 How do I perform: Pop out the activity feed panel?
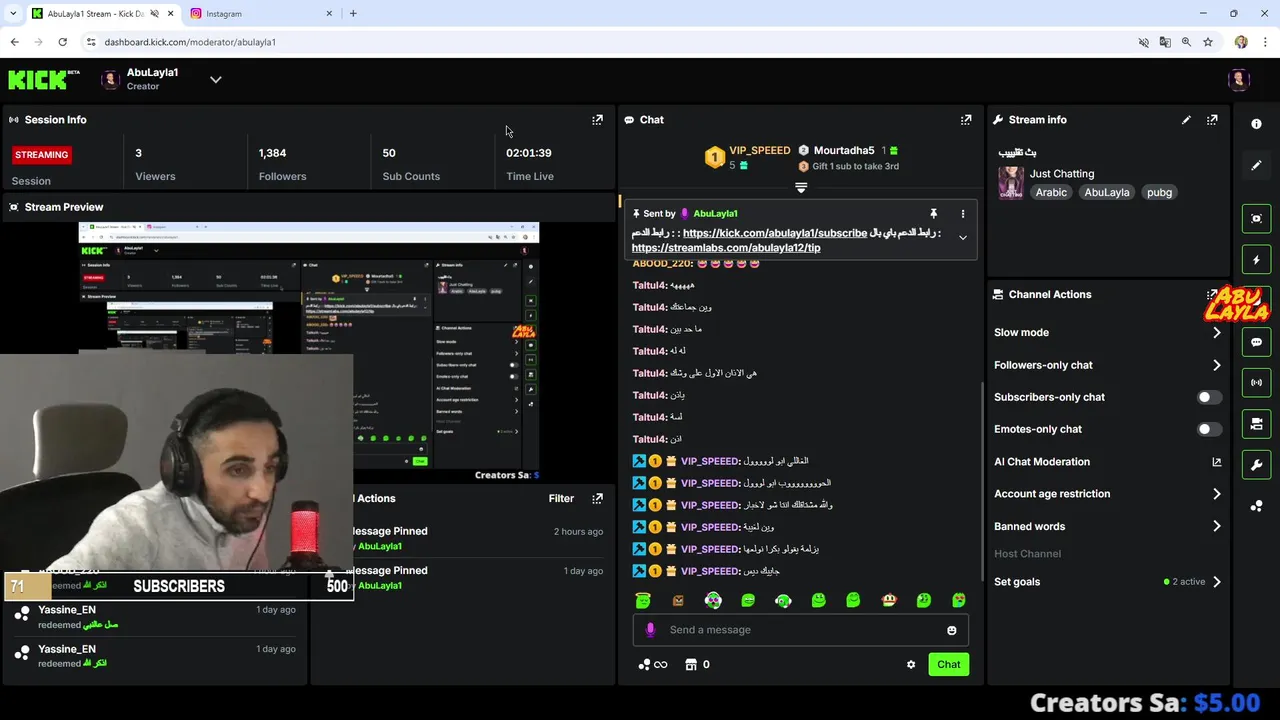pyautogui.click(x=598, y=498)
